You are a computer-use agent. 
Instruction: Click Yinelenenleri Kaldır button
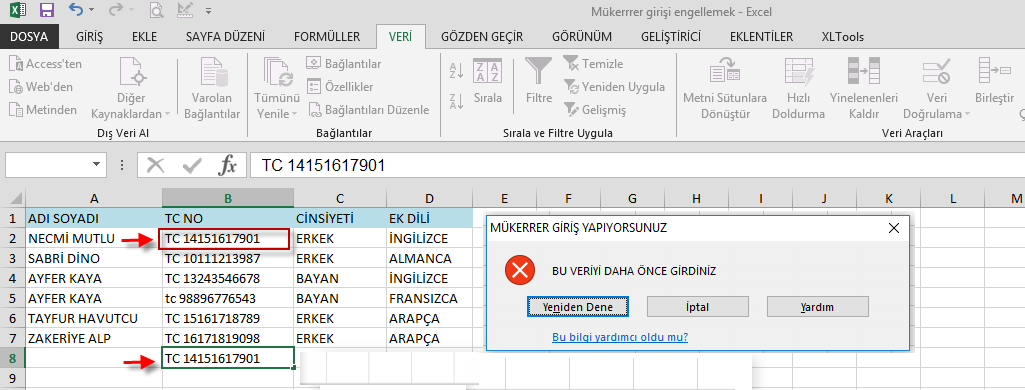[x=864, y=88]
